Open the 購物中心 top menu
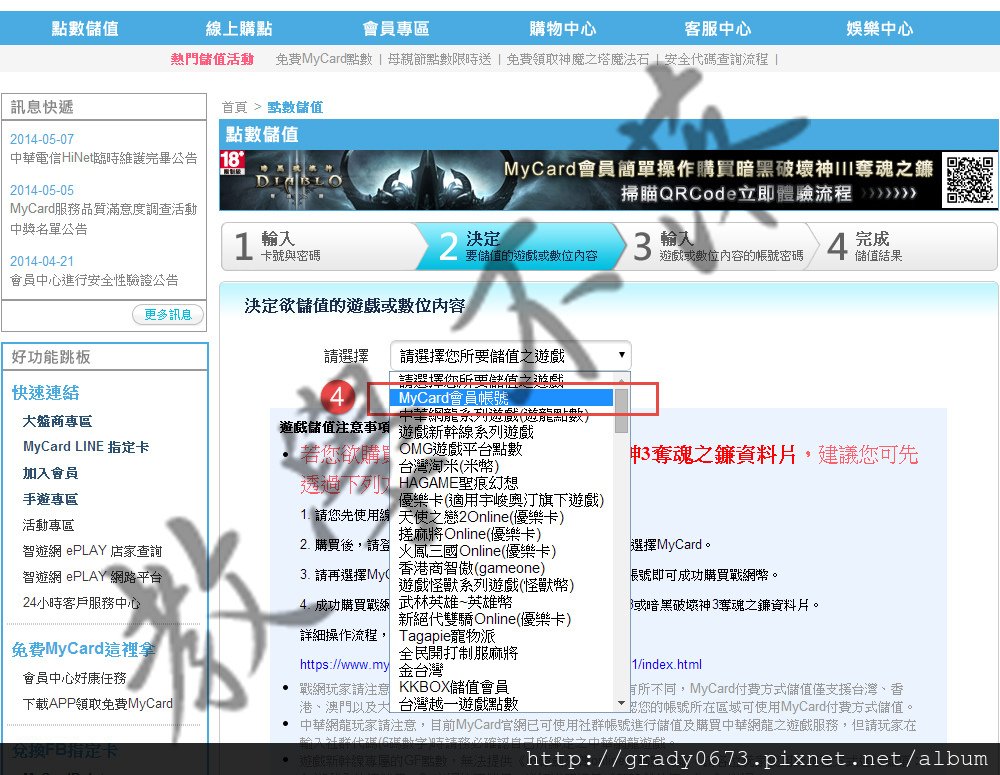 click(562, 29)
